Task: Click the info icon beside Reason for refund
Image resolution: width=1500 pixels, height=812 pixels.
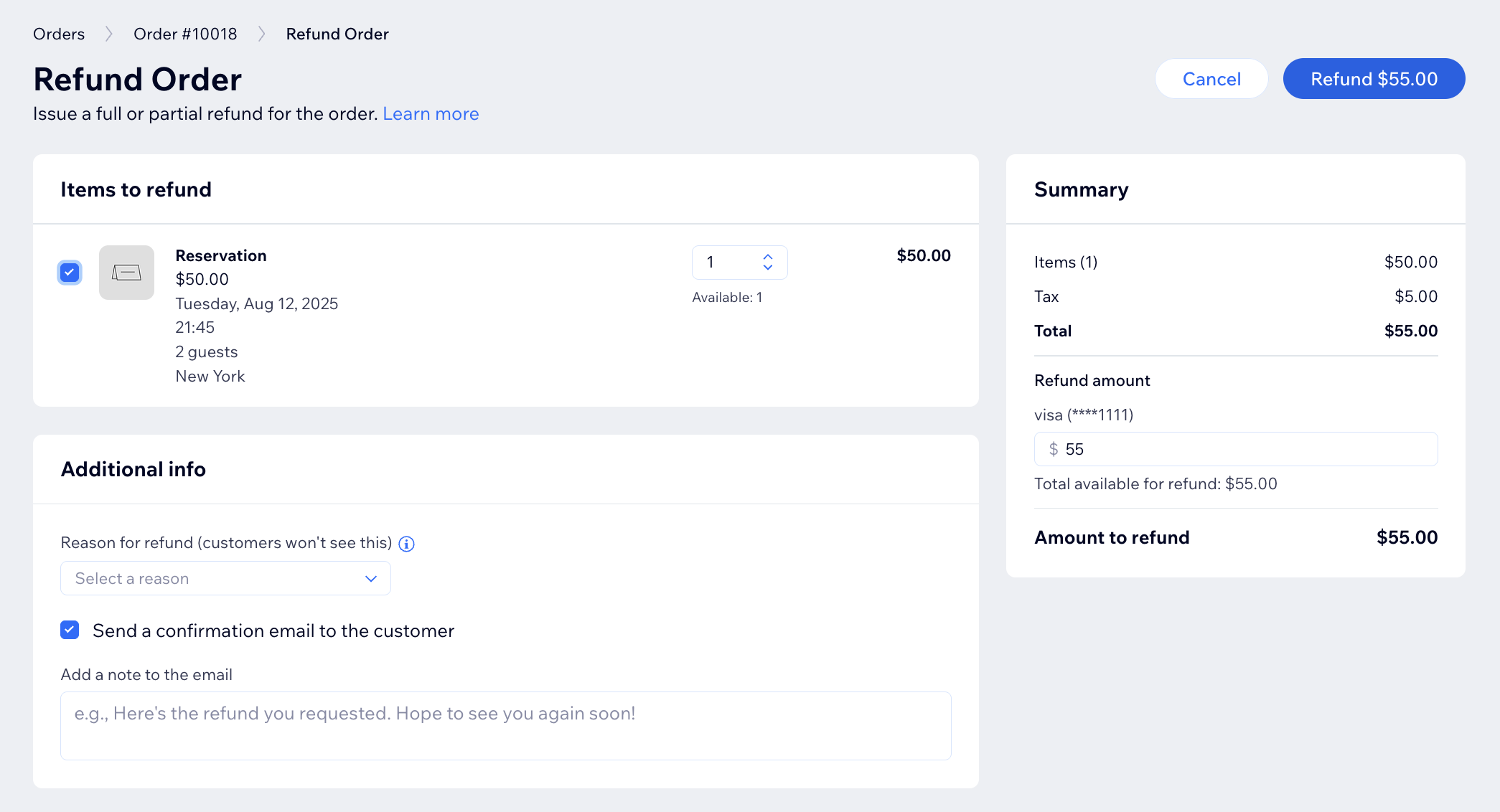Action: [x=406, y=544]
